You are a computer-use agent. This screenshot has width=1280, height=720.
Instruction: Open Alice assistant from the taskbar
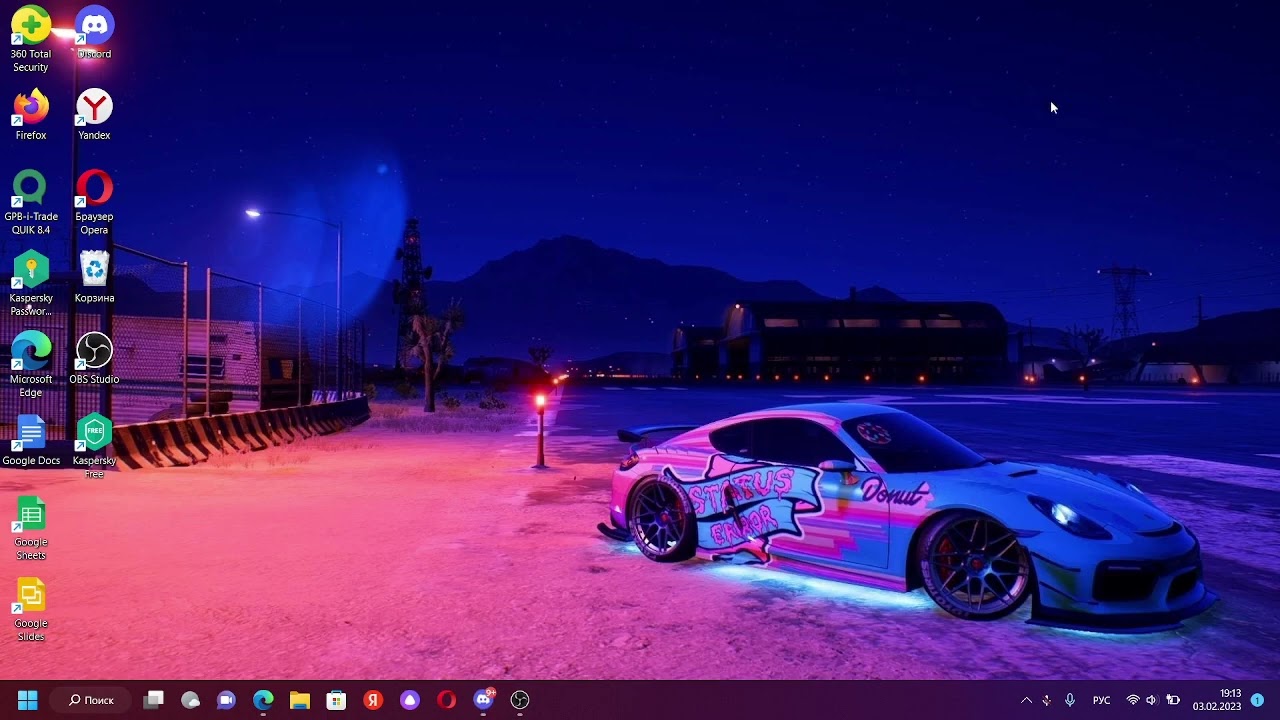click(x=410, y=700)
